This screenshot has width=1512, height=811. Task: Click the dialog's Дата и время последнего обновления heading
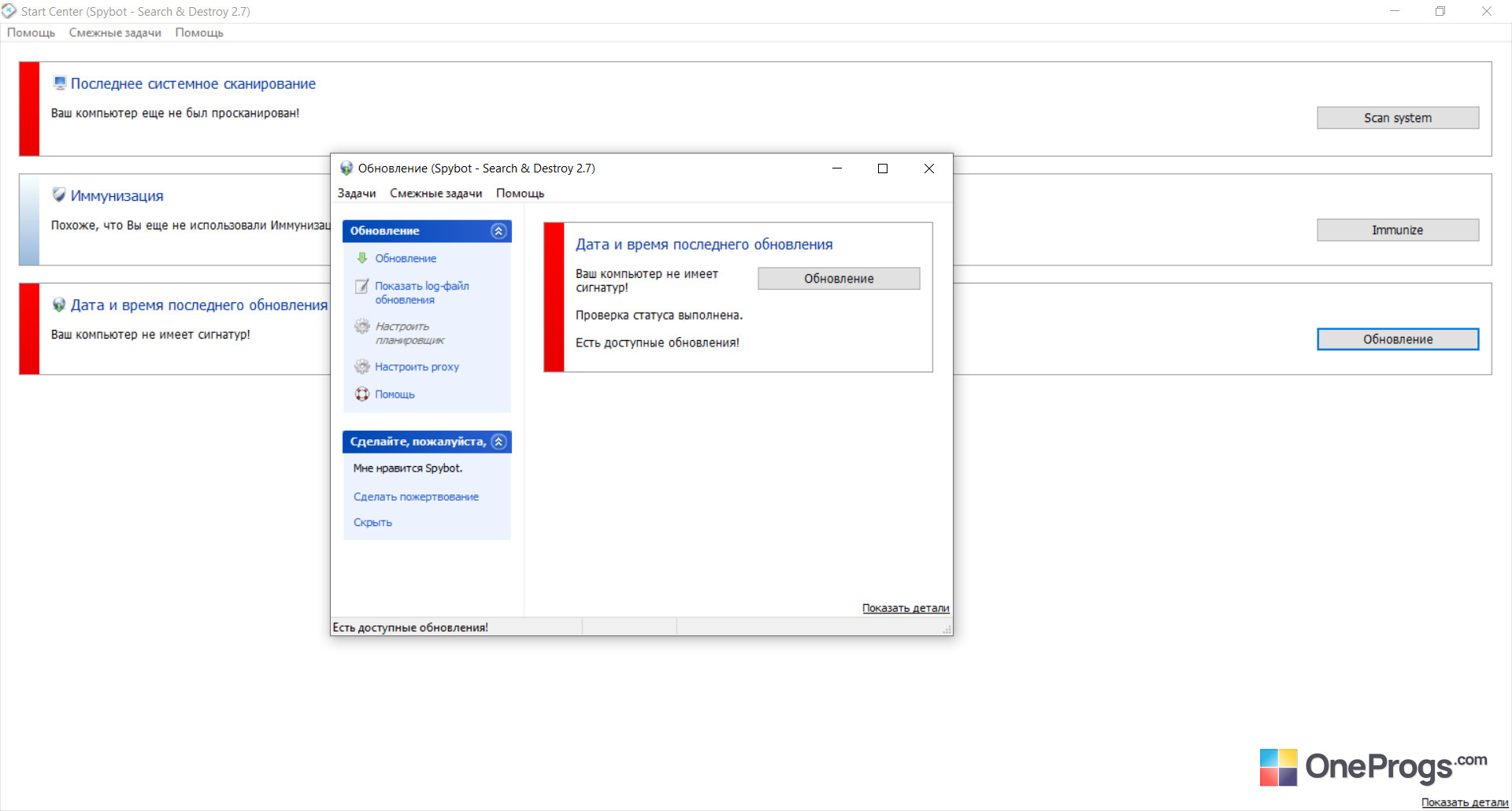click(704, 244)
